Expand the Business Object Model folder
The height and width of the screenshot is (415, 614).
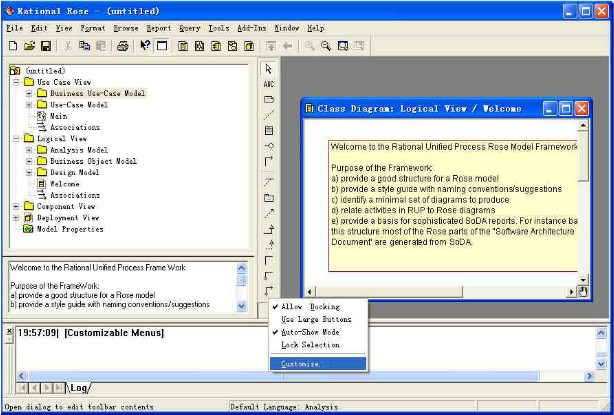[x=29, y=161]
